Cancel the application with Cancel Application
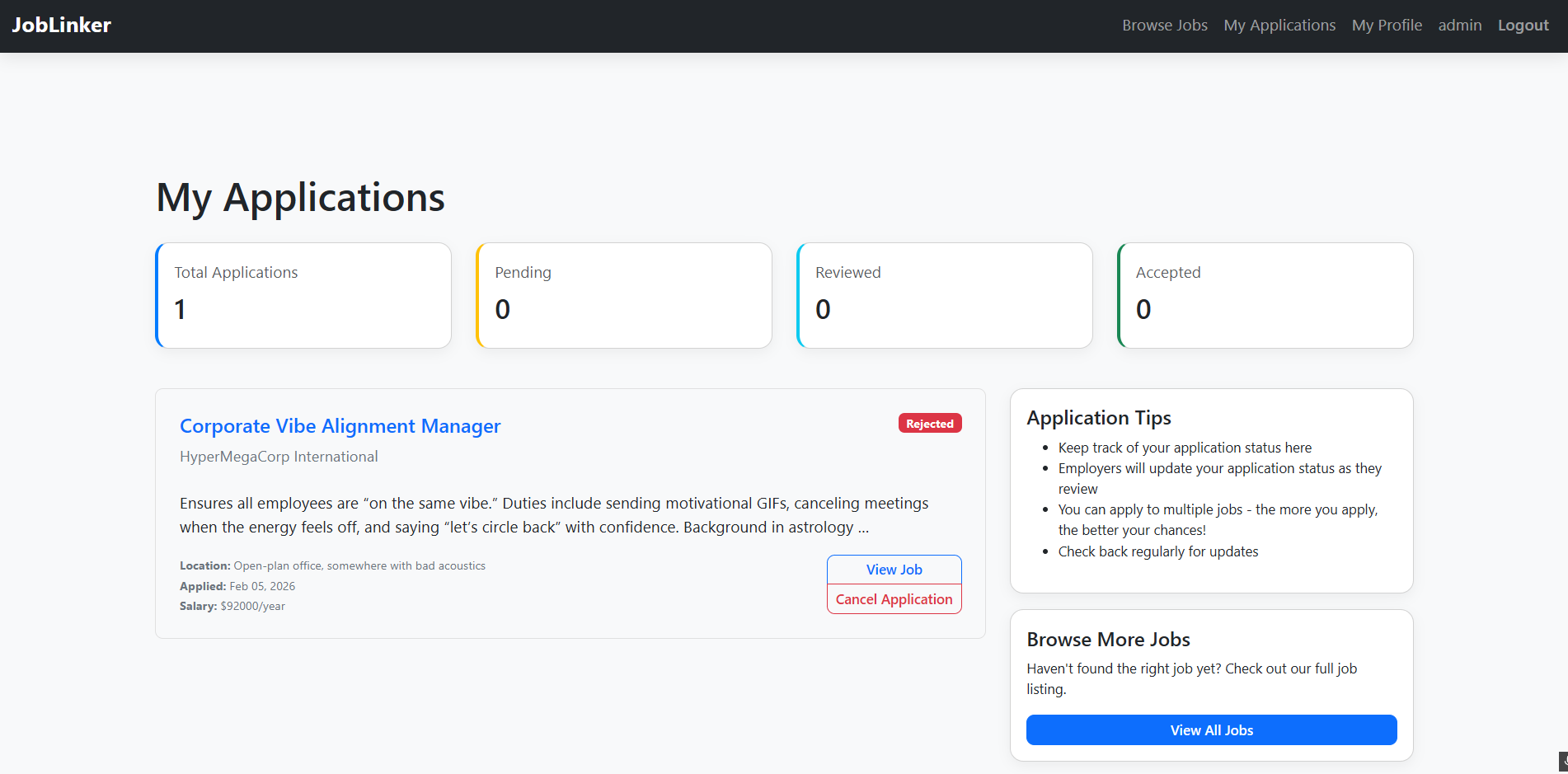Screen dimensions: 1568x774 pyautogui.click(x=894, y=599)
